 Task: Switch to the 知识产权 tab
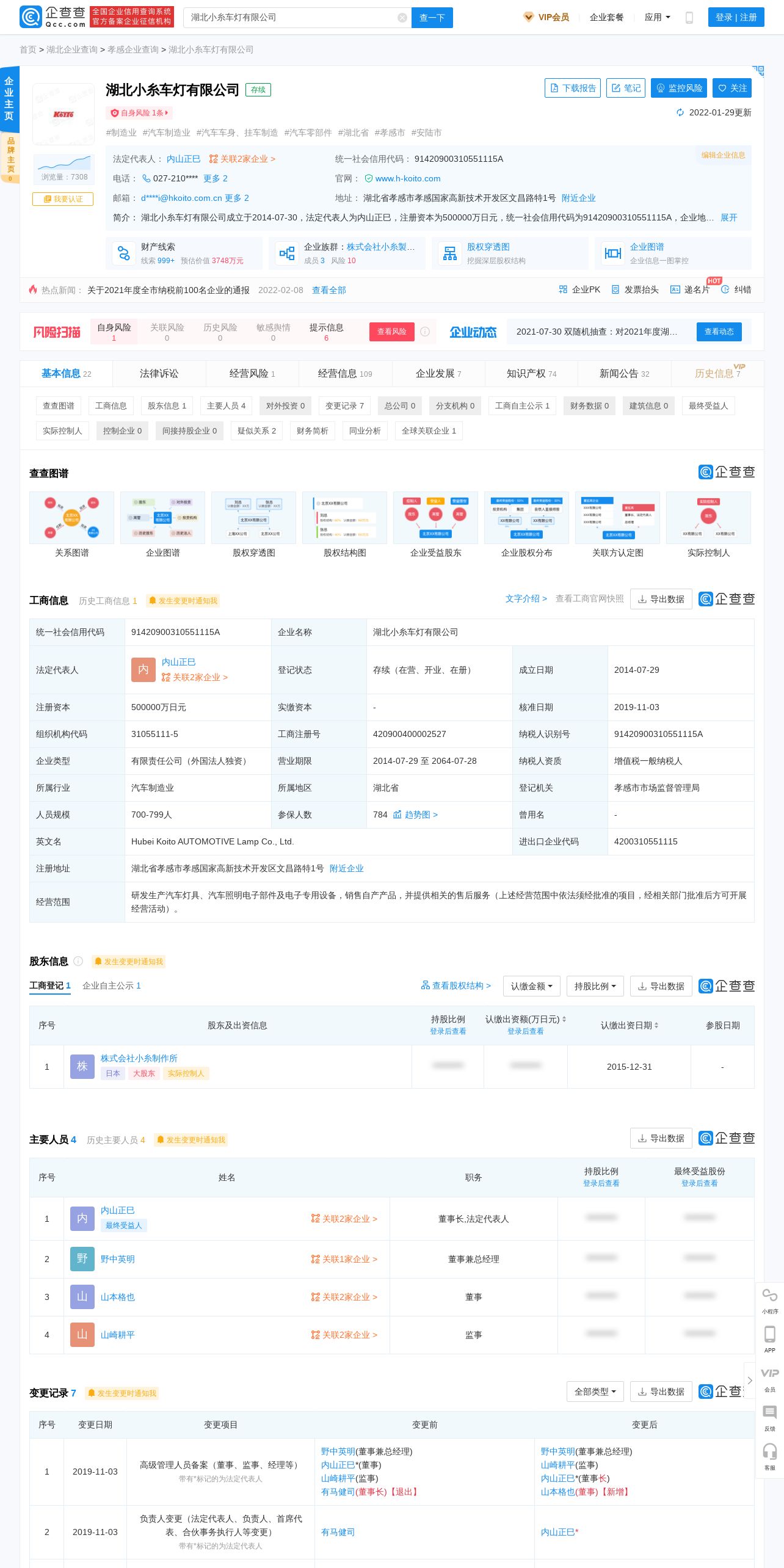[531, 374]
